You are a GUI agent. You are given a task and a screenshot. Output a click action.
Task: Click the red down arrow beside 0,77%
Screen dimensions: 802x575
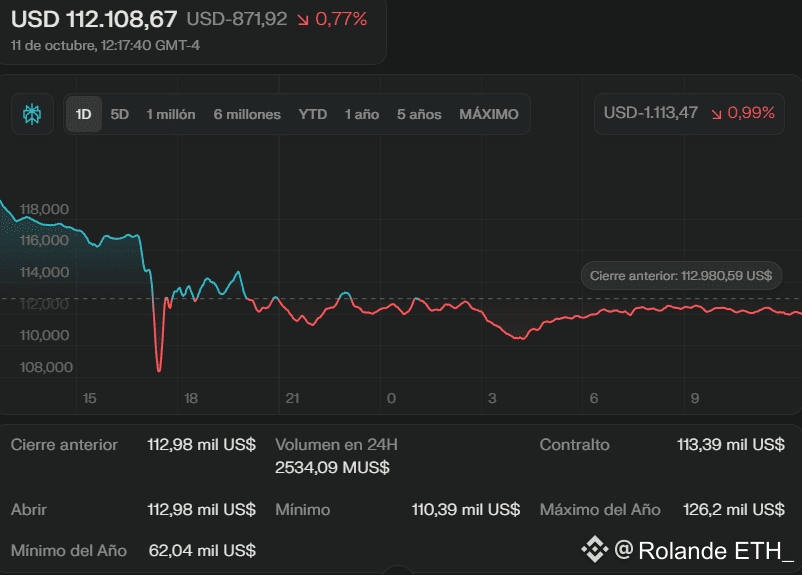303,19
